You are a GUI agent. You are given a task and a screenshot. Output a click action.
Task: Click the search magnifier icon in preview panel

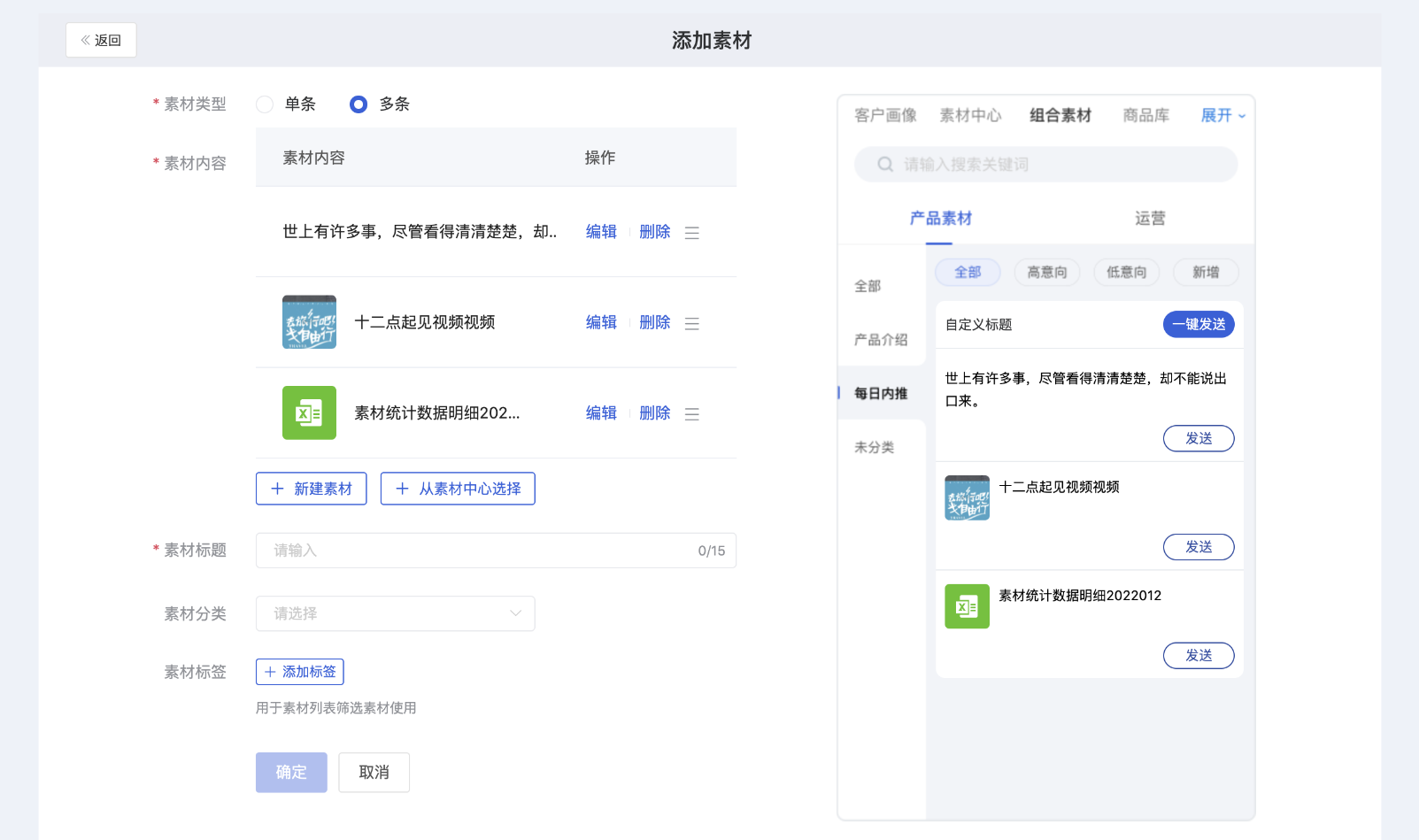(x=885, y=165)
